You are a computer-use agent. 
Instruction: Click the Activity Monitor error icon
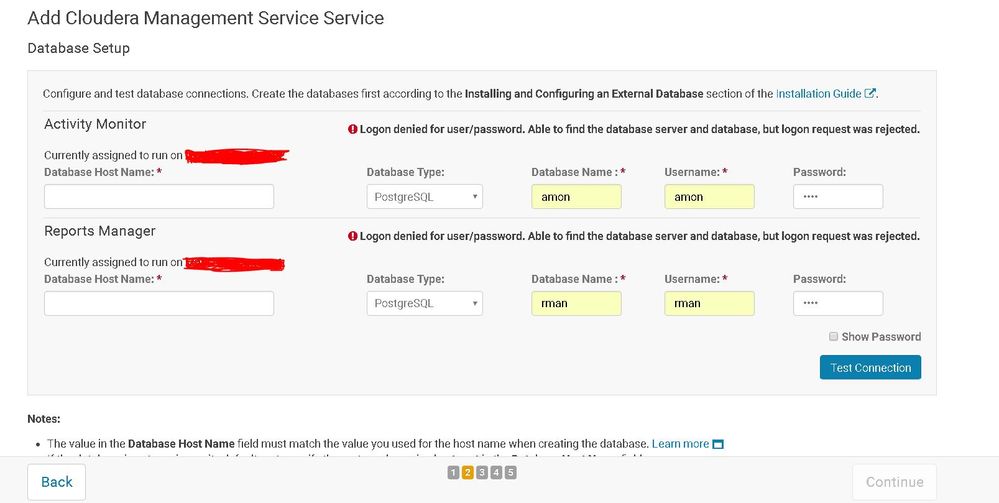[x=352, y=129]
